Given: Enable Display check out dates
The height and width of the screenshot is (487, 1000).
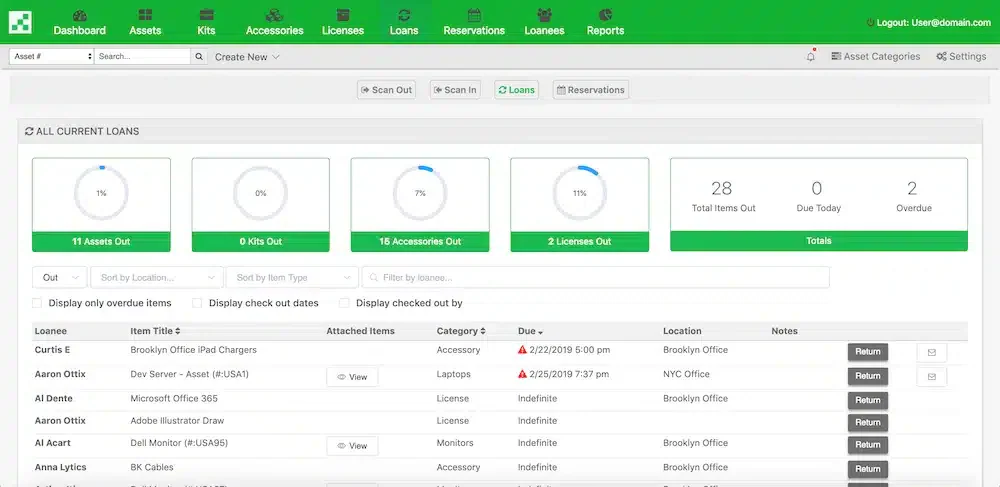Looking at the screenshot, I should coord(197,303).
